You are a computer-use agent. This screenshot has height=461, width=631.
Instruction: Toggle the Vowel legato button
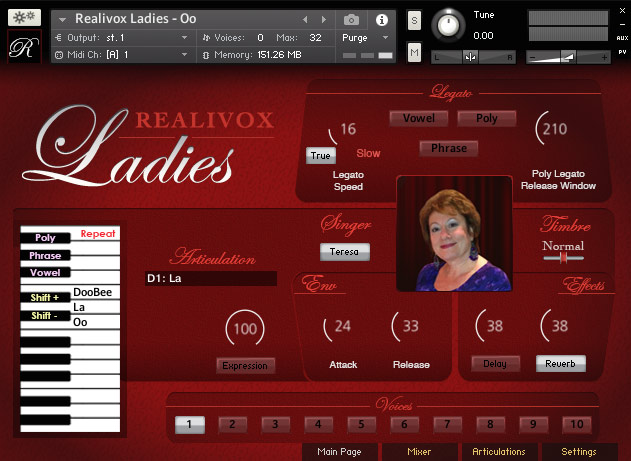click(x=419, y=118)
